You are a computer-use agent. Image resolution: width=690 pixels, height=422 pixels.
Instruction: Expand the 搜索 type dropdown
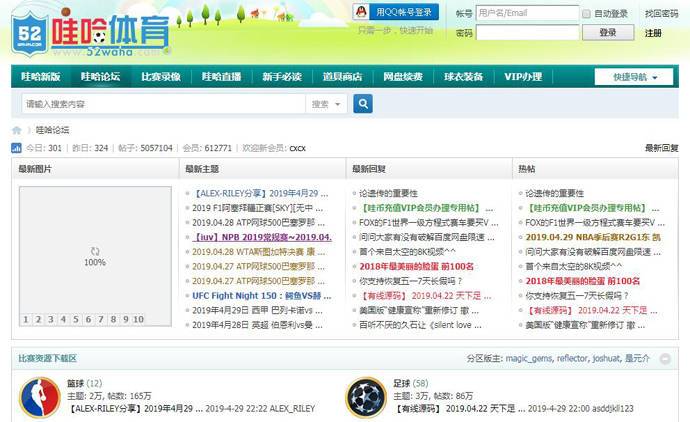coord(326,104)
